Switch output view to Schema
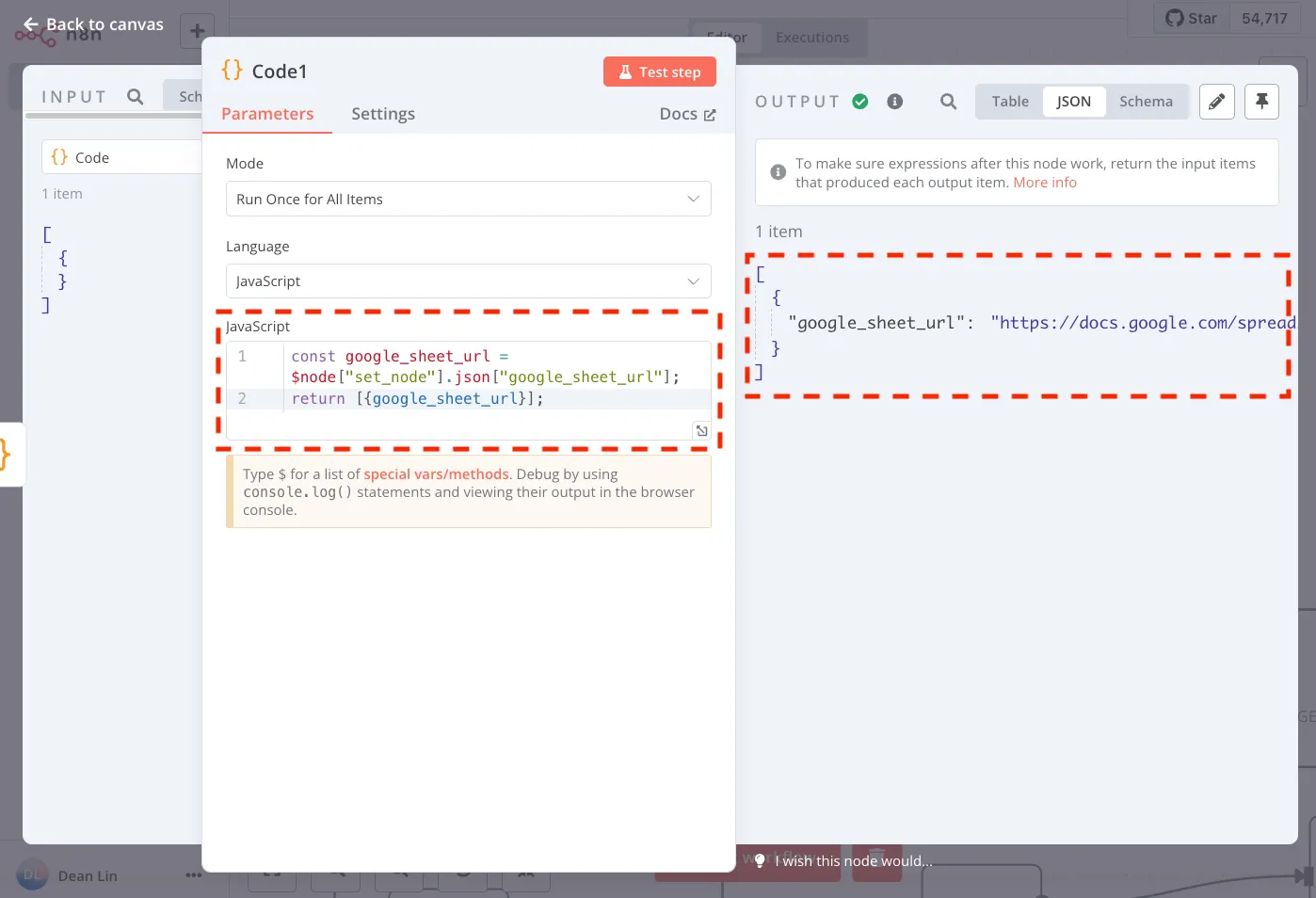 click(1146, 102)
